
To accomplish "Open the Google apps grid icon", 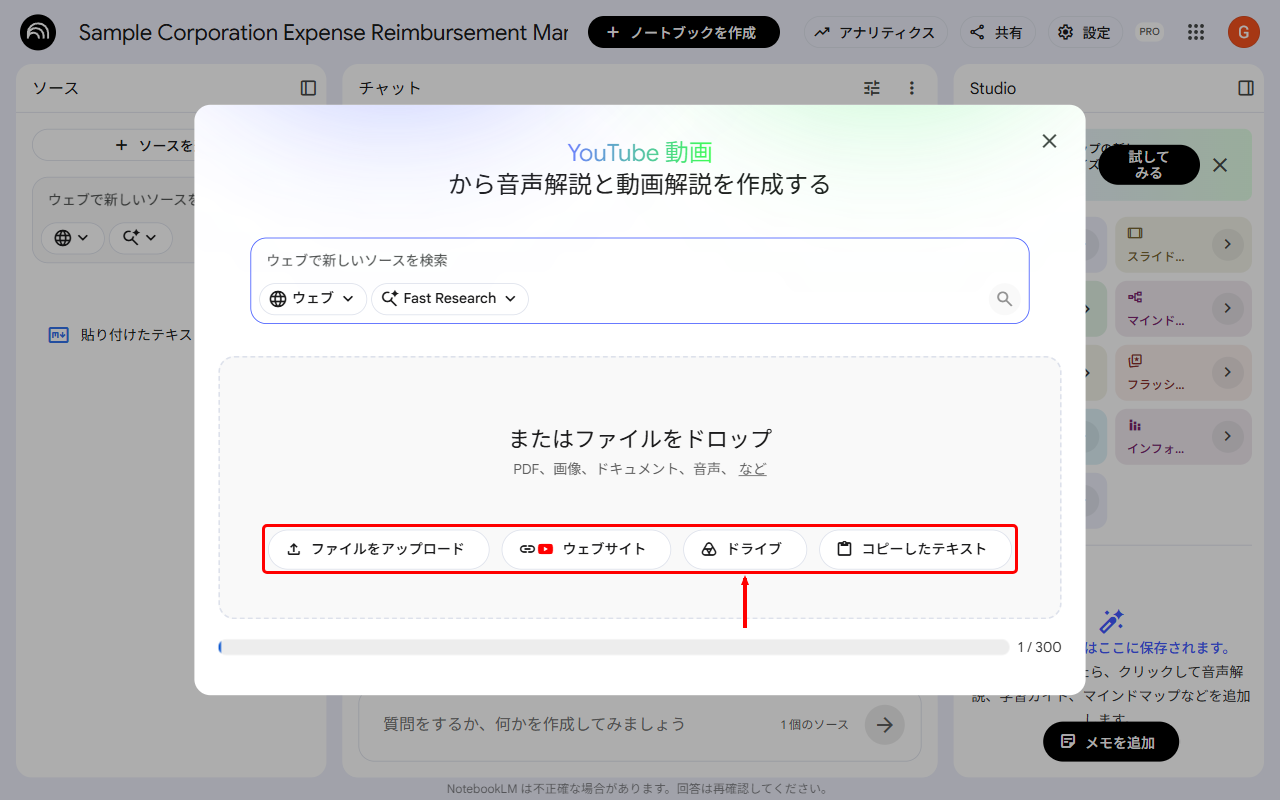I will [x=1196, y=32].
